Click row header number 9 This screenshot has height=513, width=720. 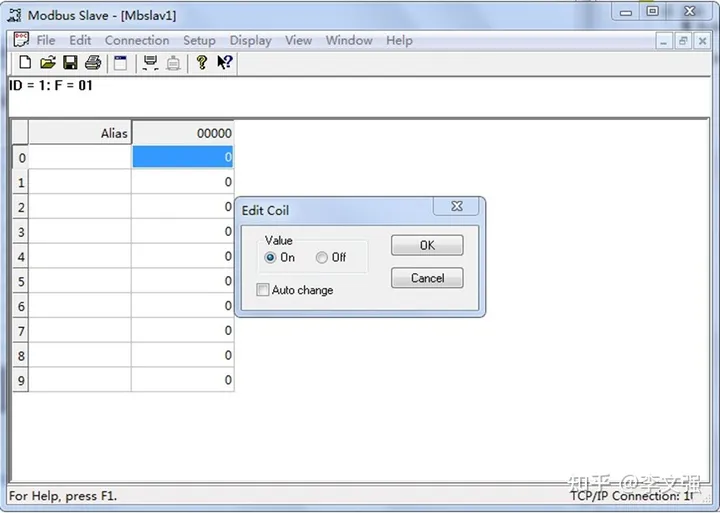[x=21, y=380]
